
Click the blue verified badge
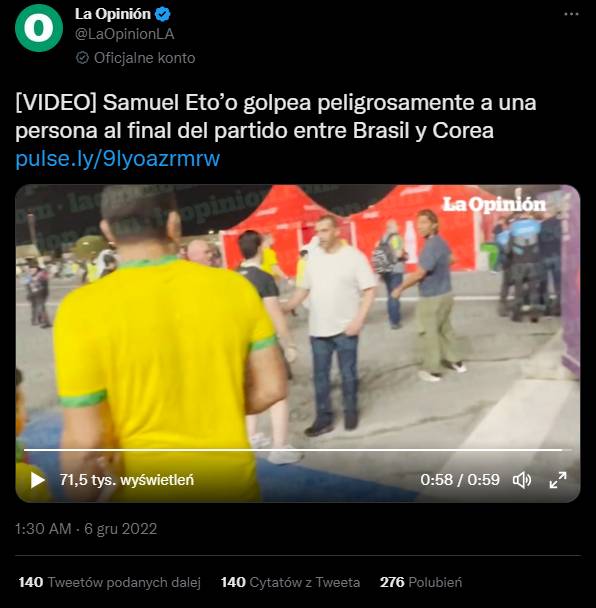pyautogui.click(x=163, y=14)
